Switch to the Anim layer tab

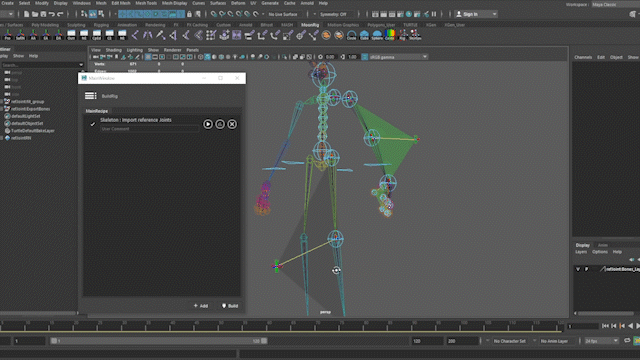click(x=603, y=245)
